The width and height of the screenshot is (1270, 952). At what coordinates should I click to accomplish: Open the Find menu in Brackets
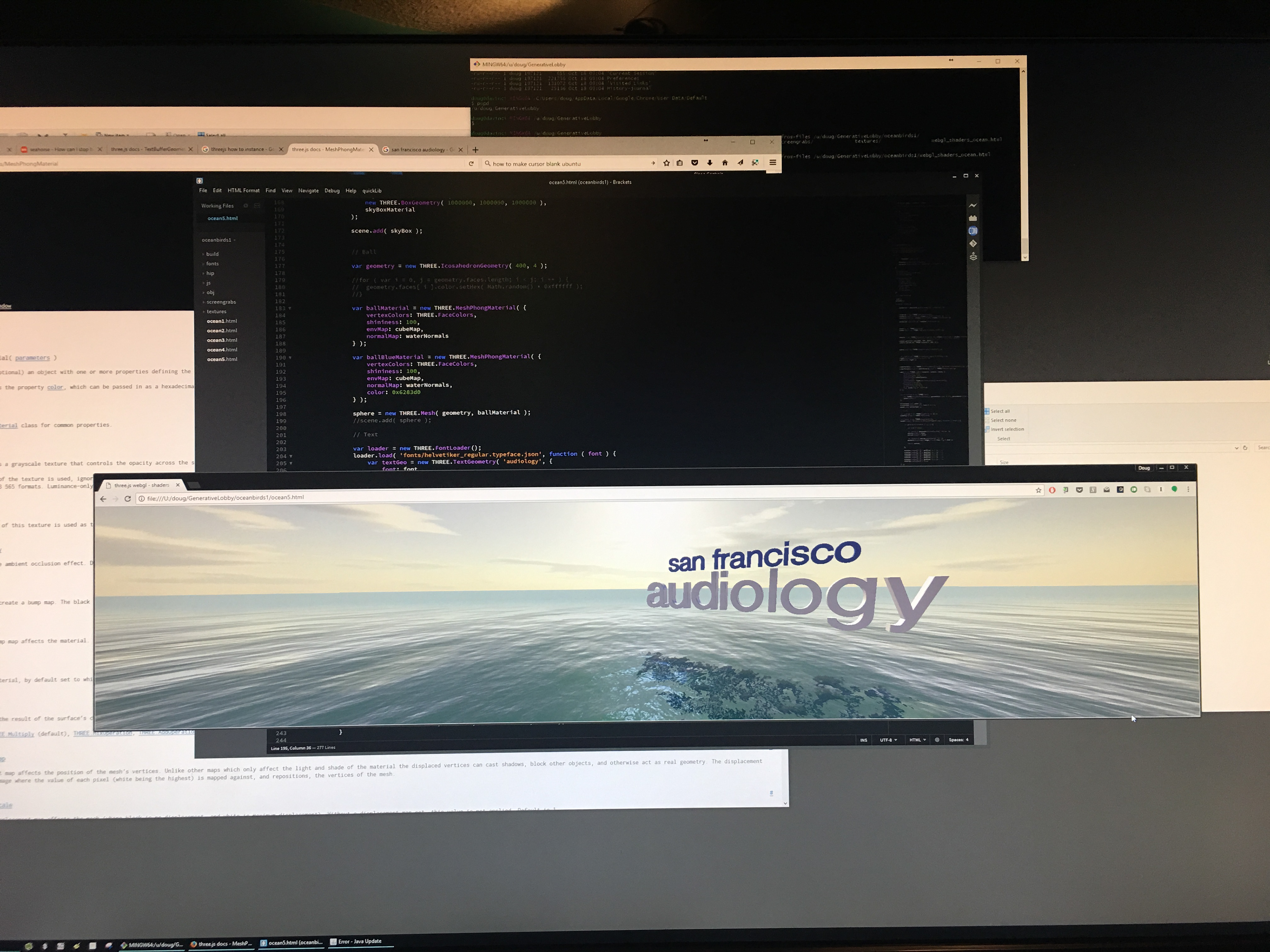271,190
